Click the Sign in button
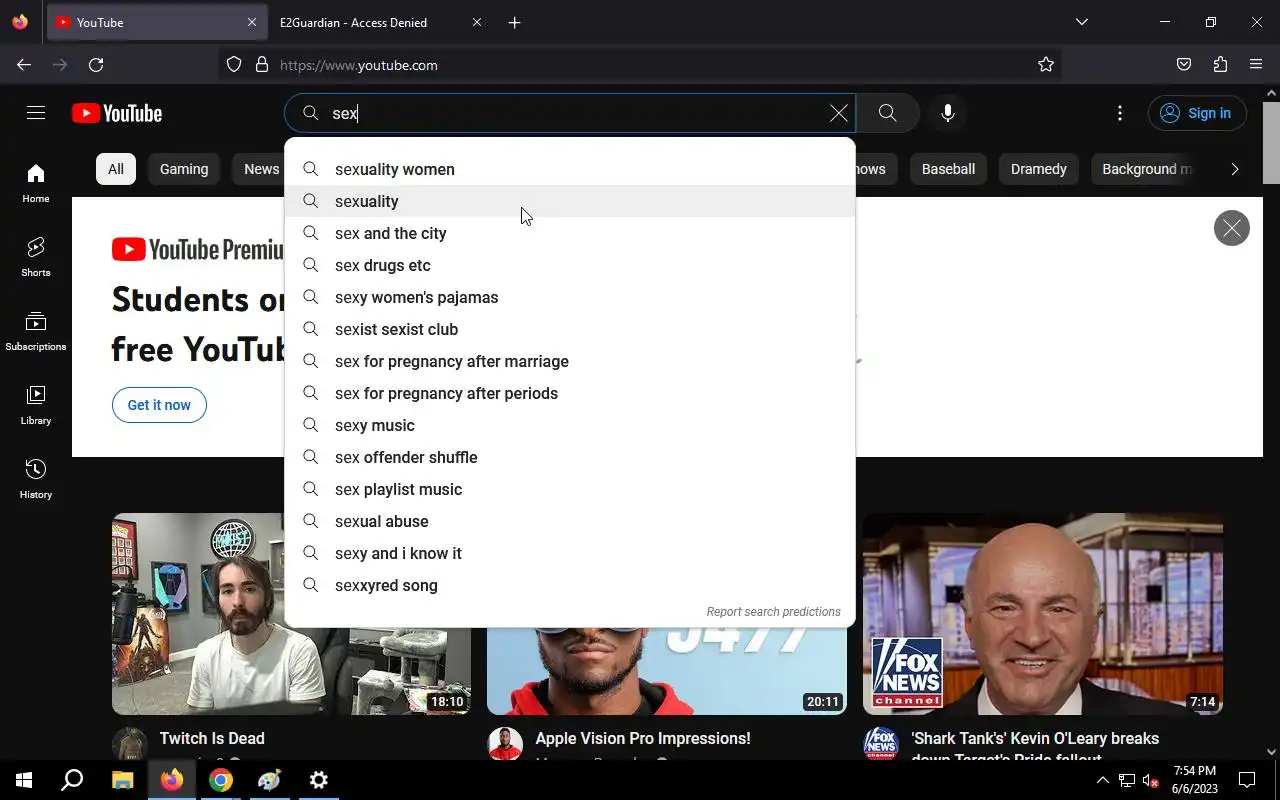Viewport: 1280px width, 800px height. pos(1197,113)
